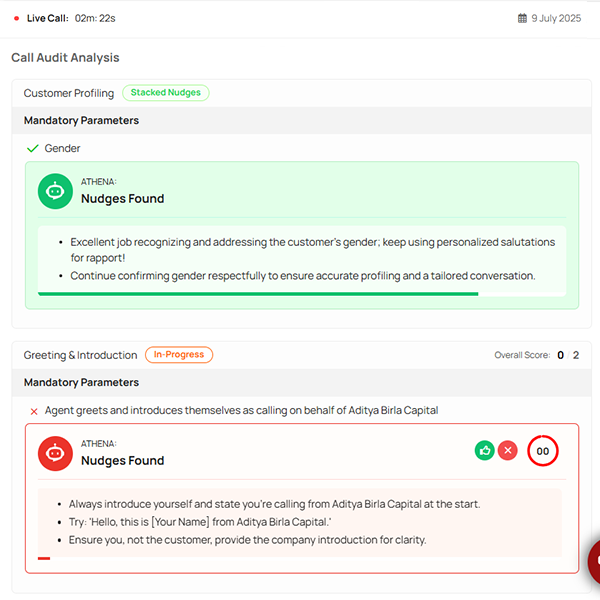Click the red live call indicator dot
Screen dimensions: 600x600
pos(16,18)
